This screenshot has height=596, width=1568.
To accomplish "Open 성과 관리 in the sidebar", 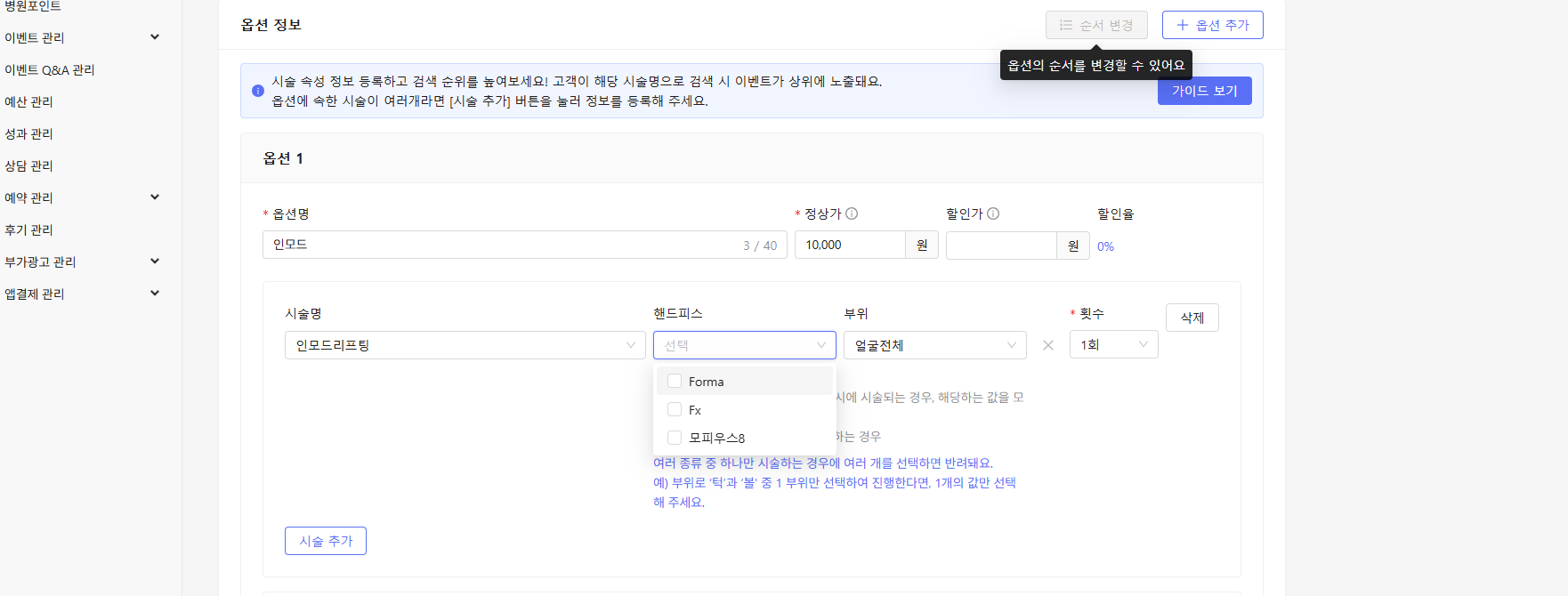I will point(29,133).
